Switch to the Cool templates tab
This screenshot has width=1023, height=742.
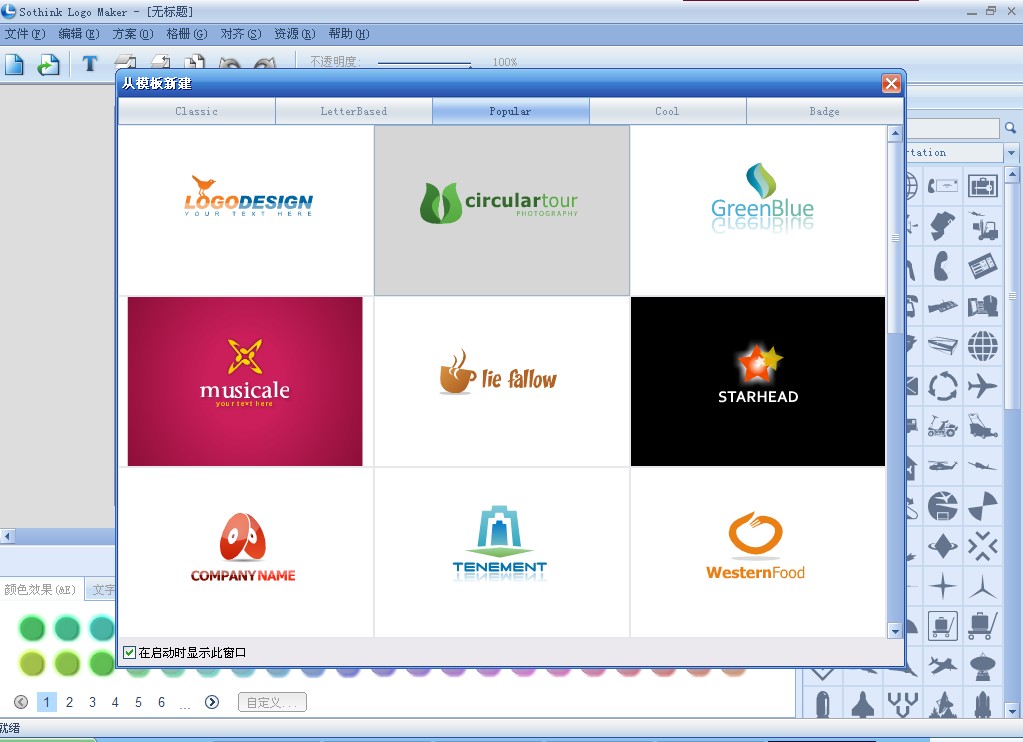(x=667, y=112)
